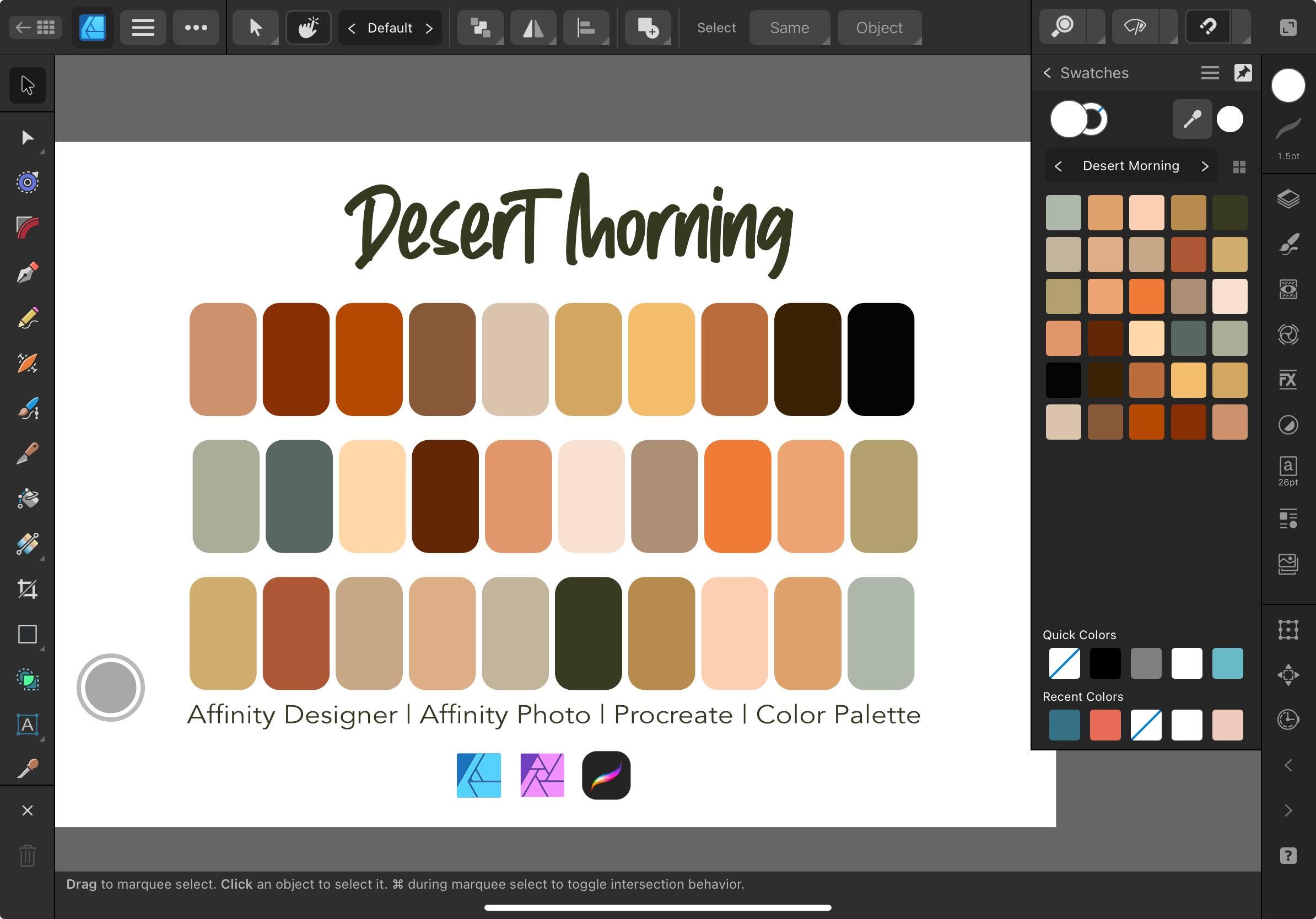Click the trash delete icon
The height and width of the screenshot is (919, 1316).
click(27, 856)
